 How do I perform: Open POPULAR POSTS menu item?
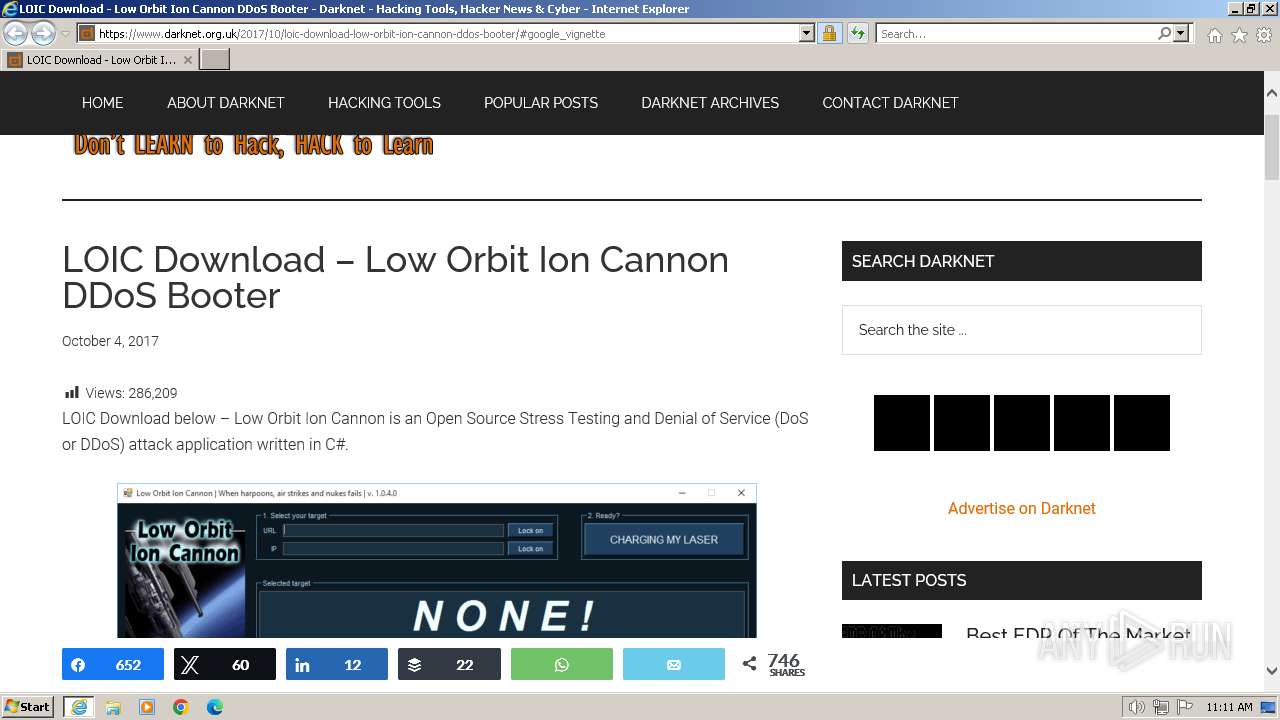(541, 103)
